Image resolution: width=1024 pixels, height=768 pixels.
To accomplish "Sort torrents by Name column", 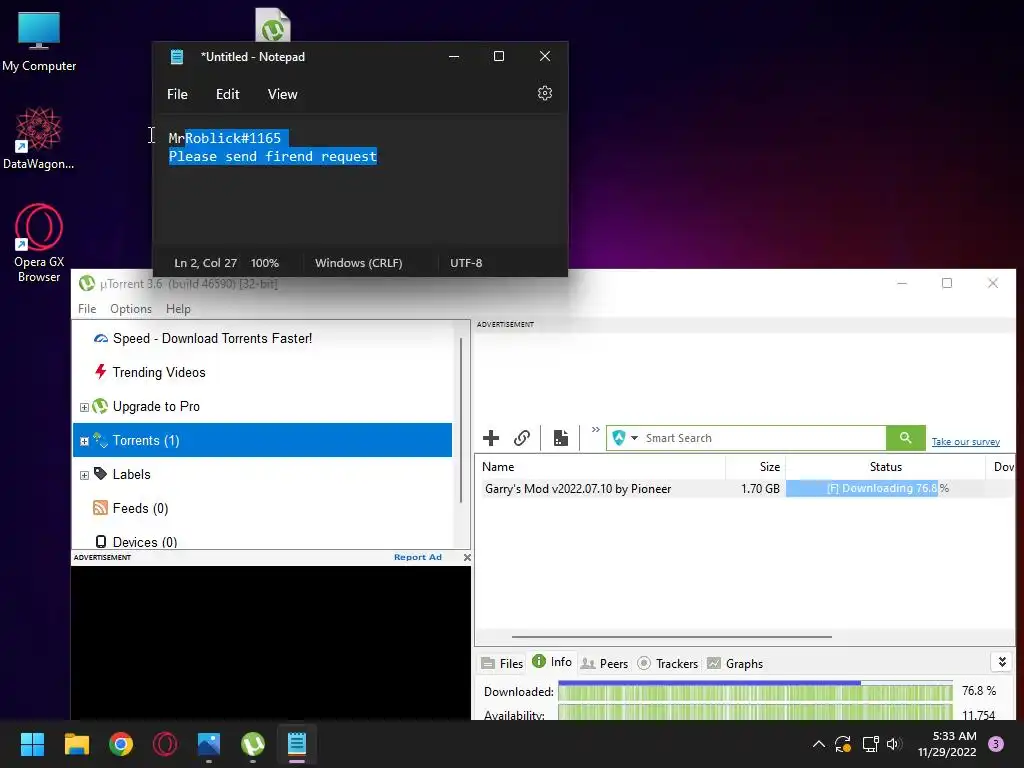I will tap(600, 467).
